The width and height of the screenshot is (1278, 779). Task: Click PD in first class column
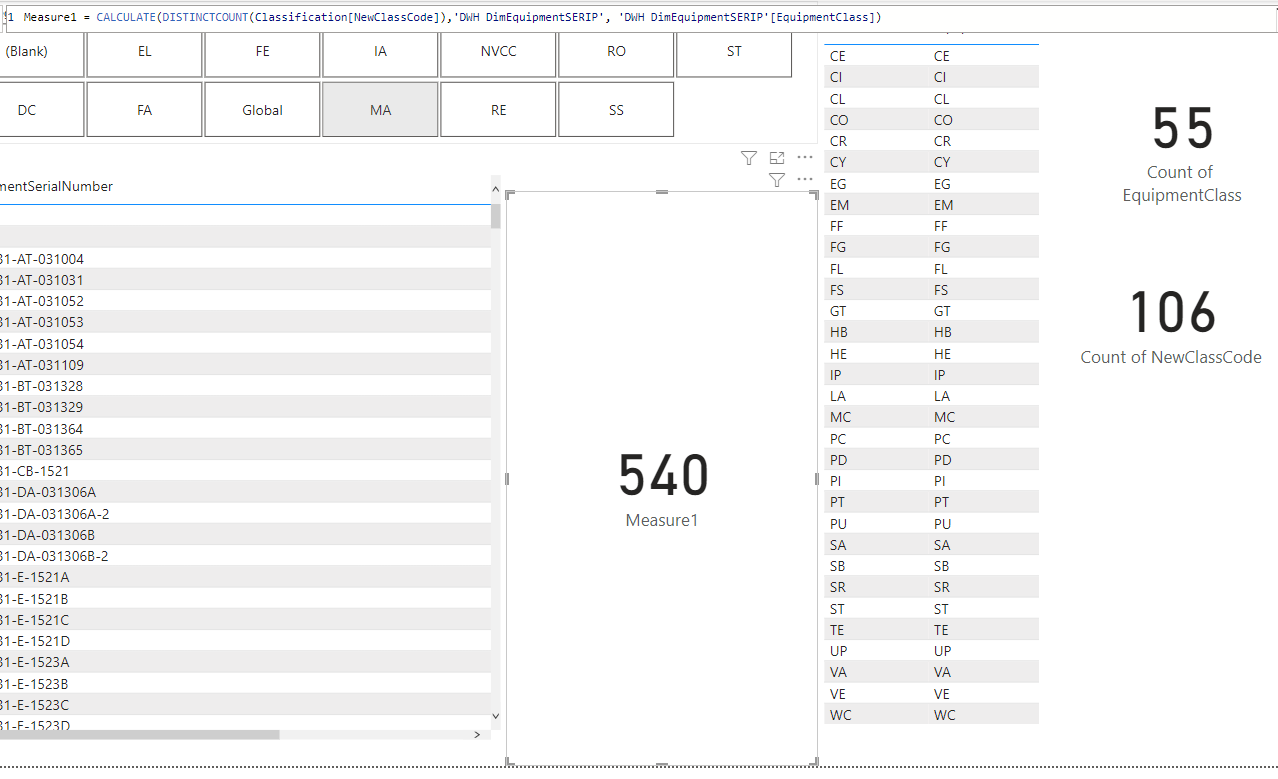(839, 460)
